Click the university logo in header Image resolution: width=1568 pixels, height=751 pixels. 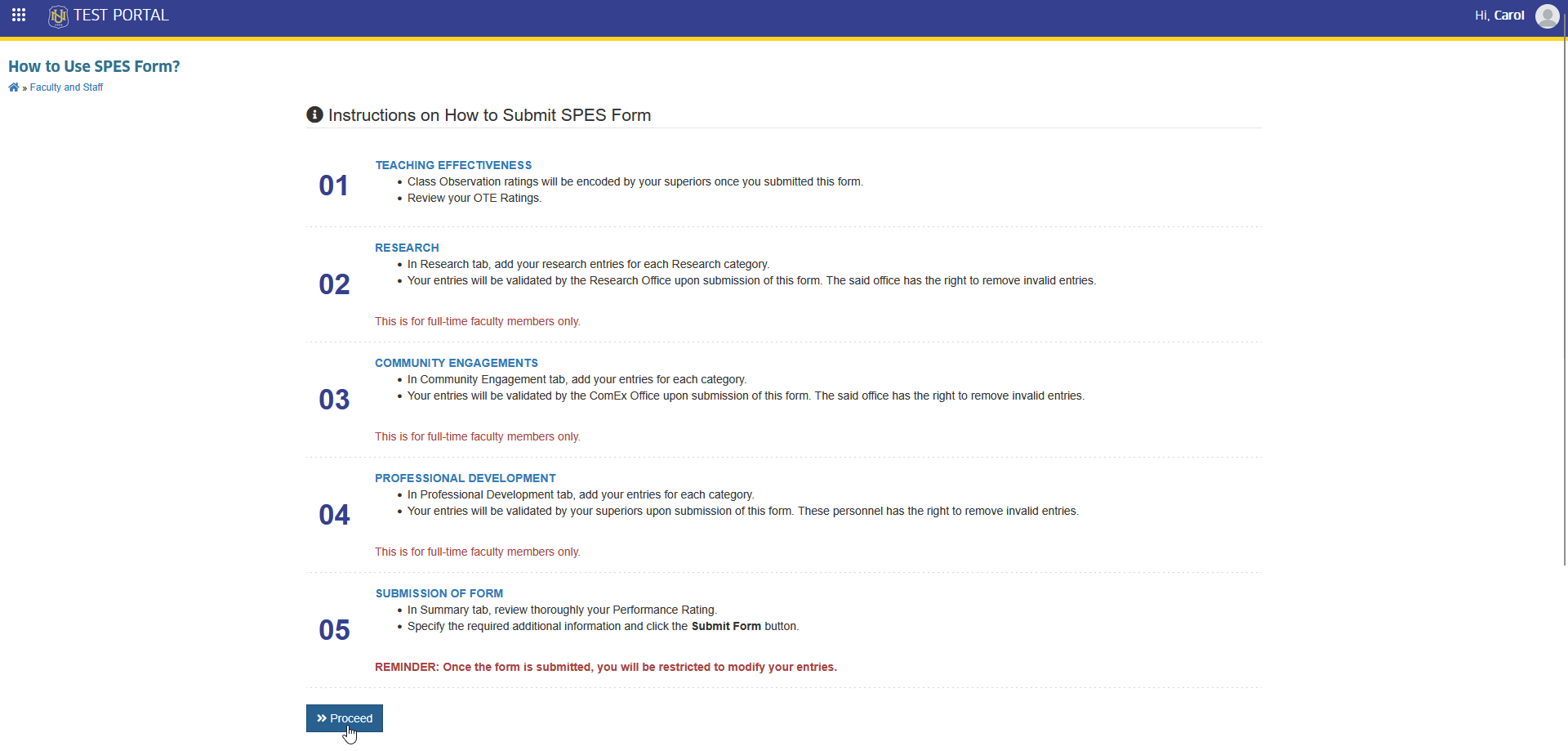(x=58, y=16)
